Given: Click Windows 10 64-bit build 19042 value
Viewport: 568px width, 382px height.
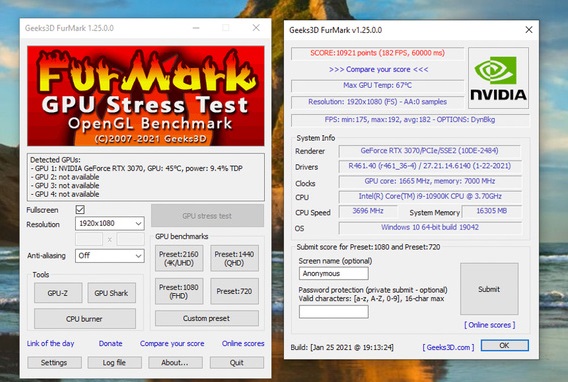Looking at the screenshot, I should point(430,227).
